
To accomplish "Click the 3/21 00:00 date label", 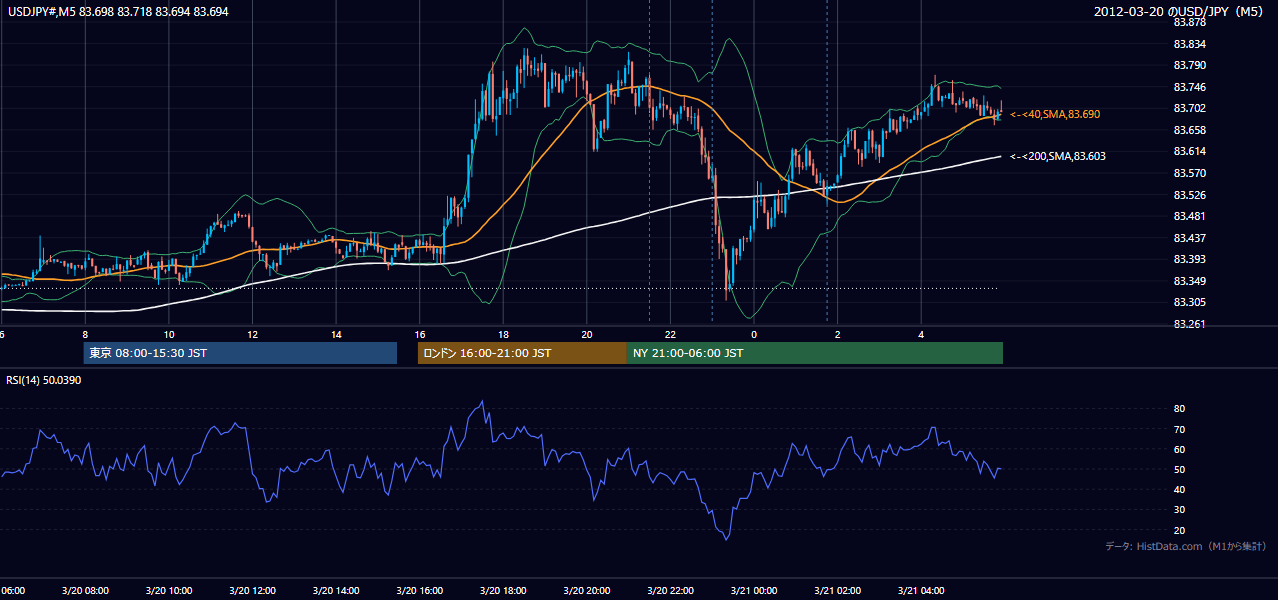I will pos(755,590).
